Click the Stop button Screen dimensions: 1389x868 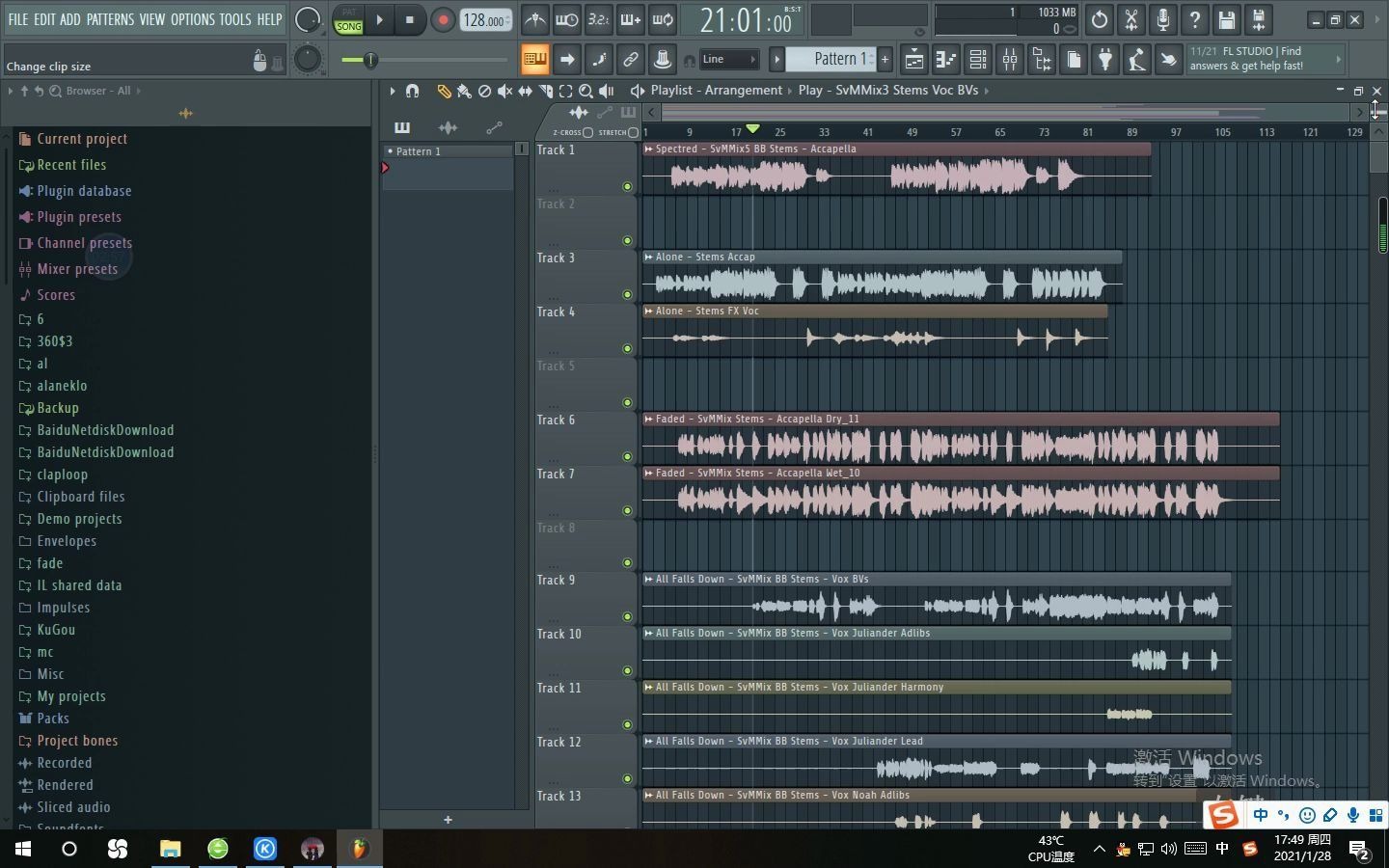tap(410, 19)
